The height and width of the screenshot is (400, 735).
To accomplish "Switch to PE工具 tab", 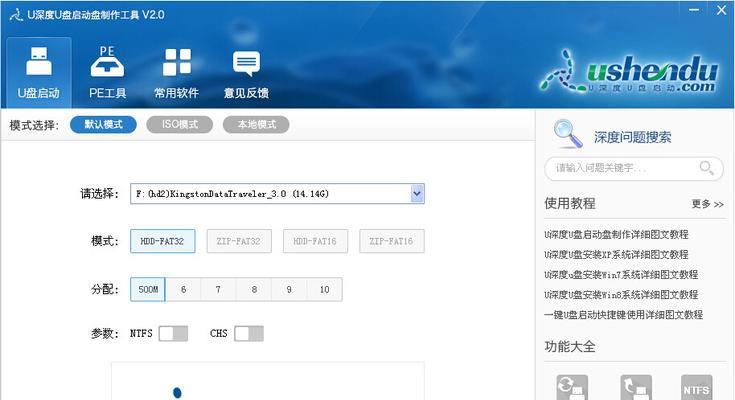I will click(107, 73).
